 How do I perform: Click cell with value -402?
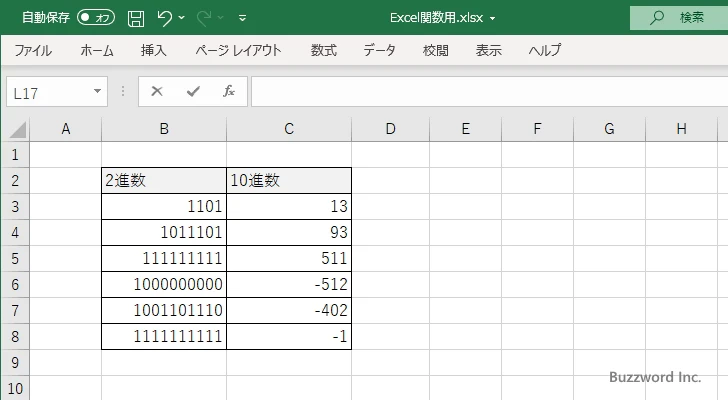pos(289,310)
